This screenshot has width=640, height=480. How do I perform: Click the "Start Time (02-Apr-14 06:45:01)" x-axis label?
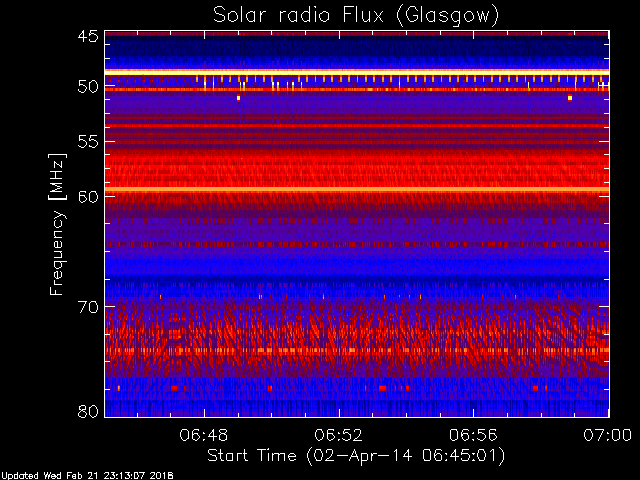pos(356,456)
